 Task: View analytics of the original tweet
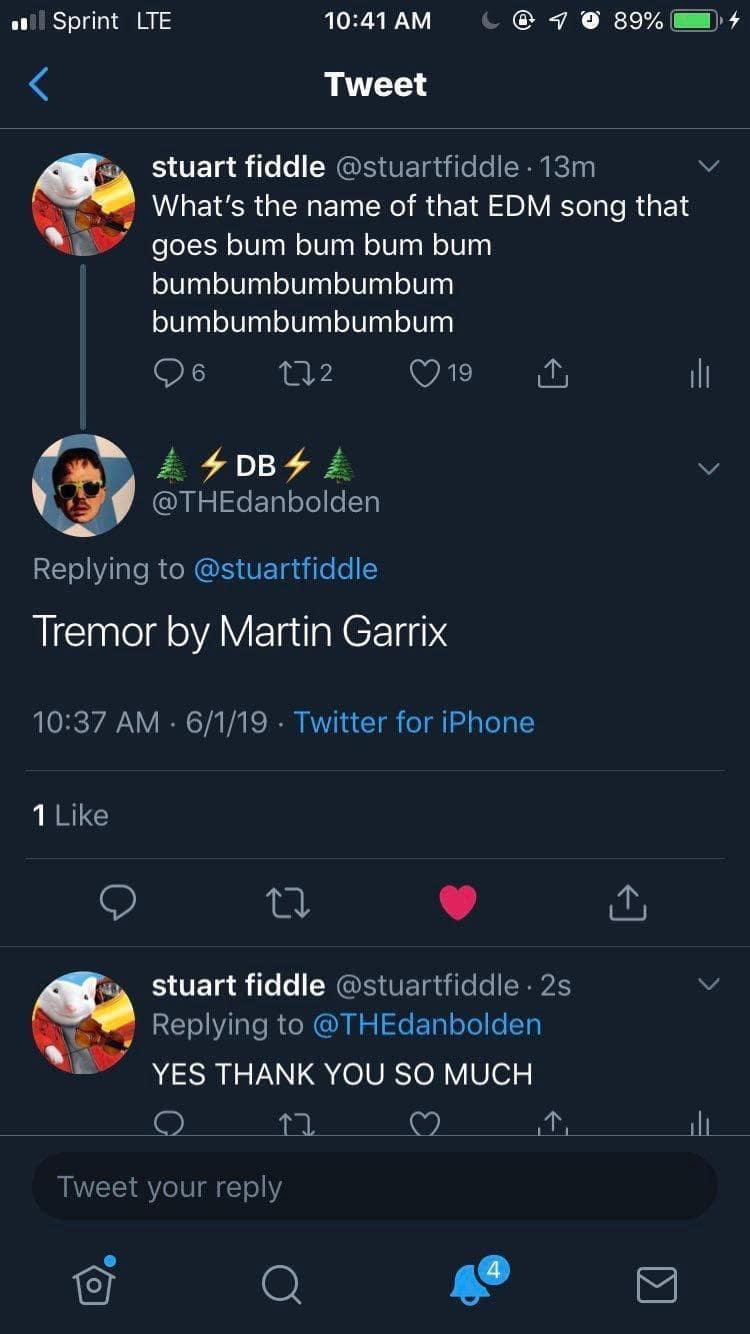[700, 373]
